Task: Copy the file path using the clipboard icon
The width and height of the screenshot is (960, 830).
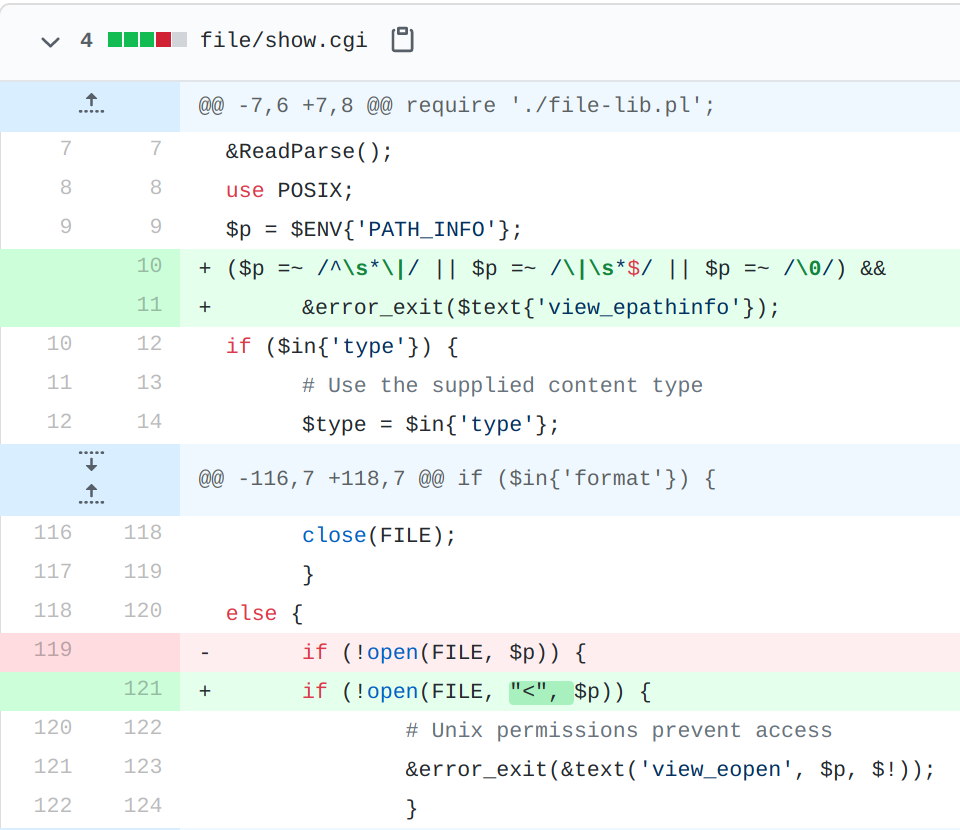Action: tap(402, 40)
